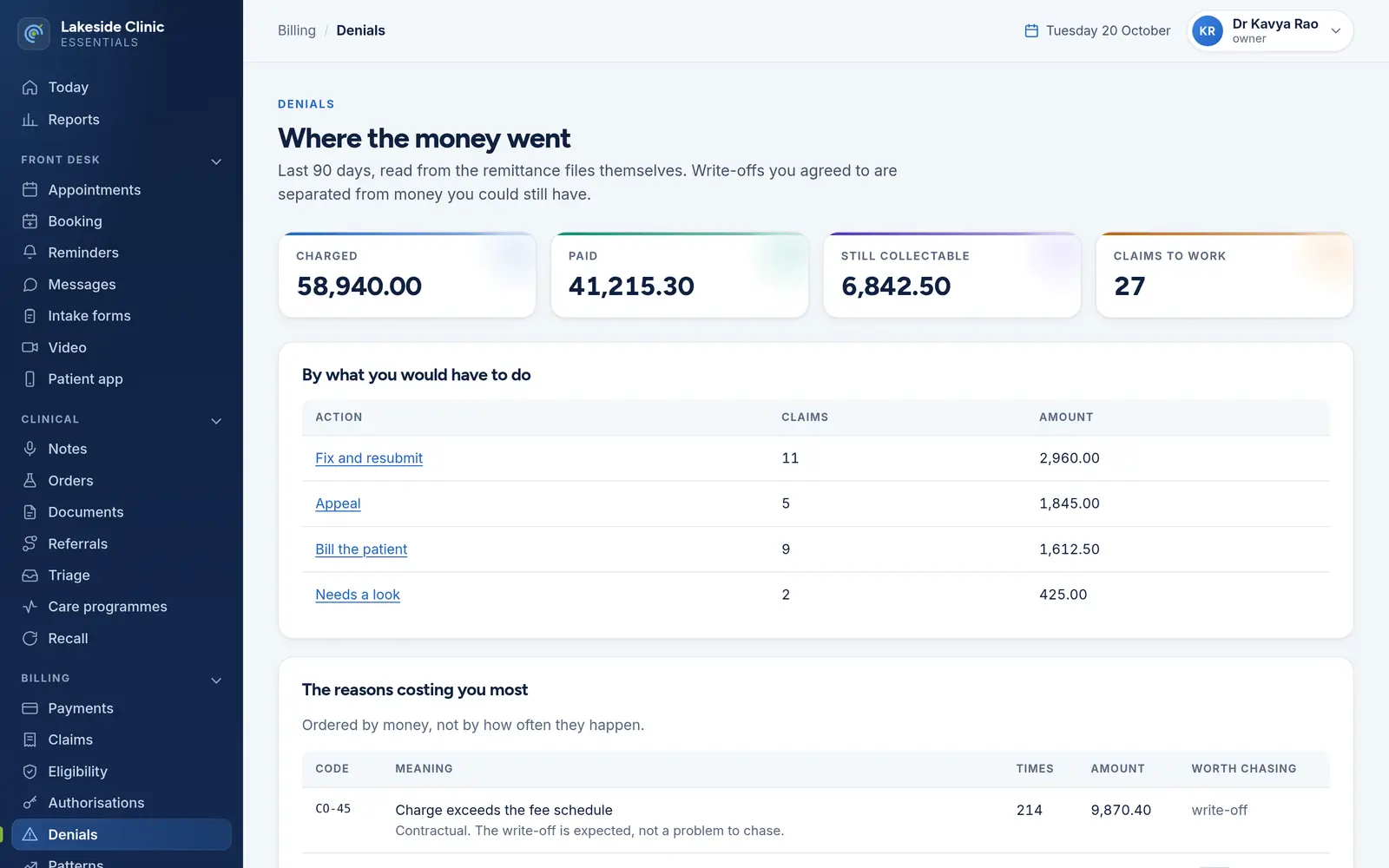Screen dimensions: 1389x868
Task: Click the Paid total card
Action: (680, 275)
